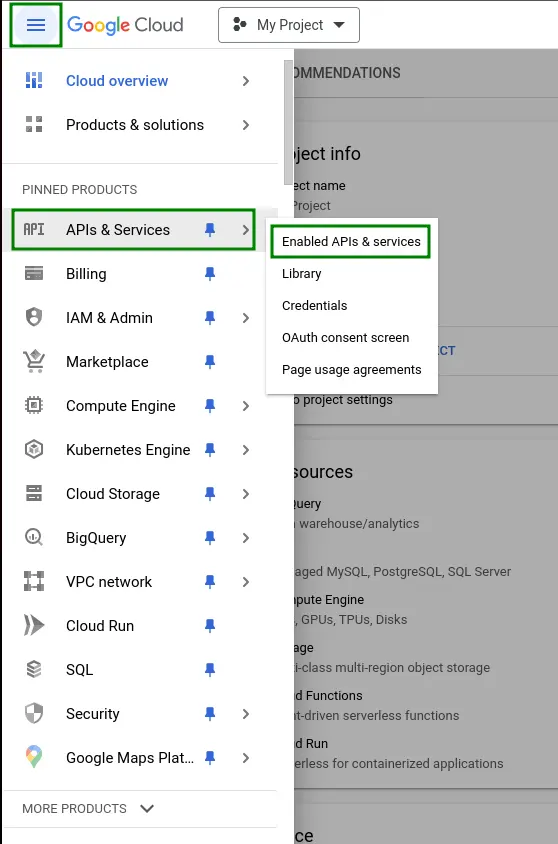Select Enabled APIs & services
Screen dimensions: 558x844
(351, 241)
